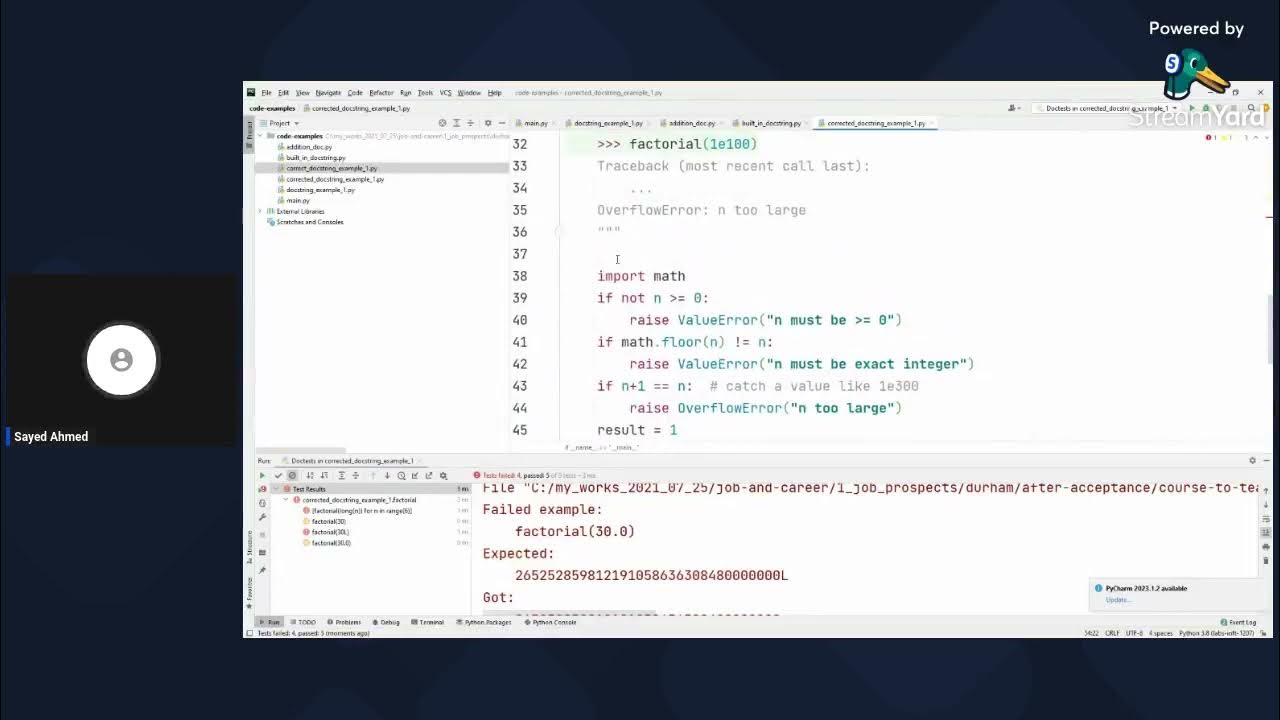This screenshot has width=1280, height=720.
Task: Open the Problems tool window
Action: (x=343, y=622)
